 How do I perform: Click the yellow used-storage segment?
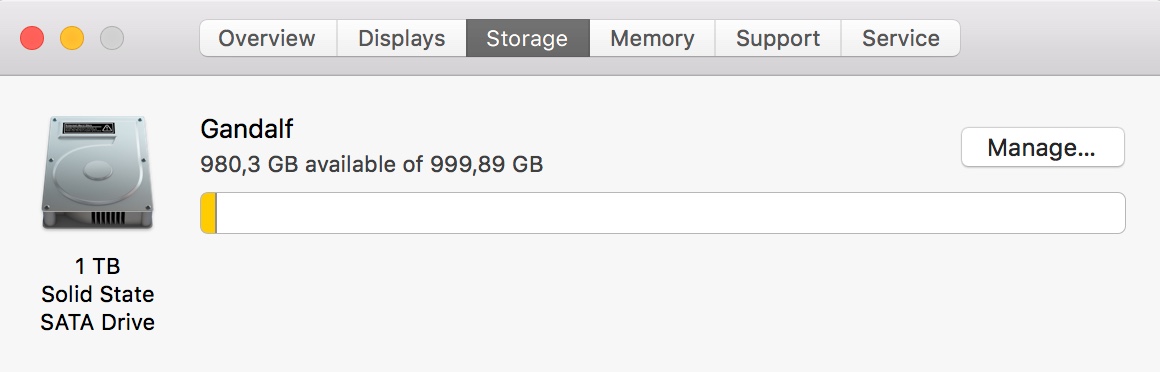click(x=209, y=213)
